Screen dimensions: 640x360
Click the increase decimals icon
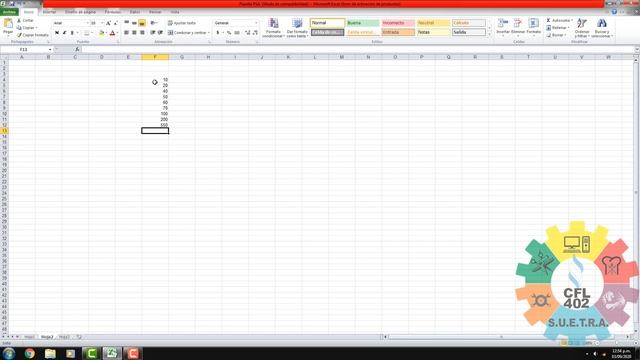pos(247,33)
